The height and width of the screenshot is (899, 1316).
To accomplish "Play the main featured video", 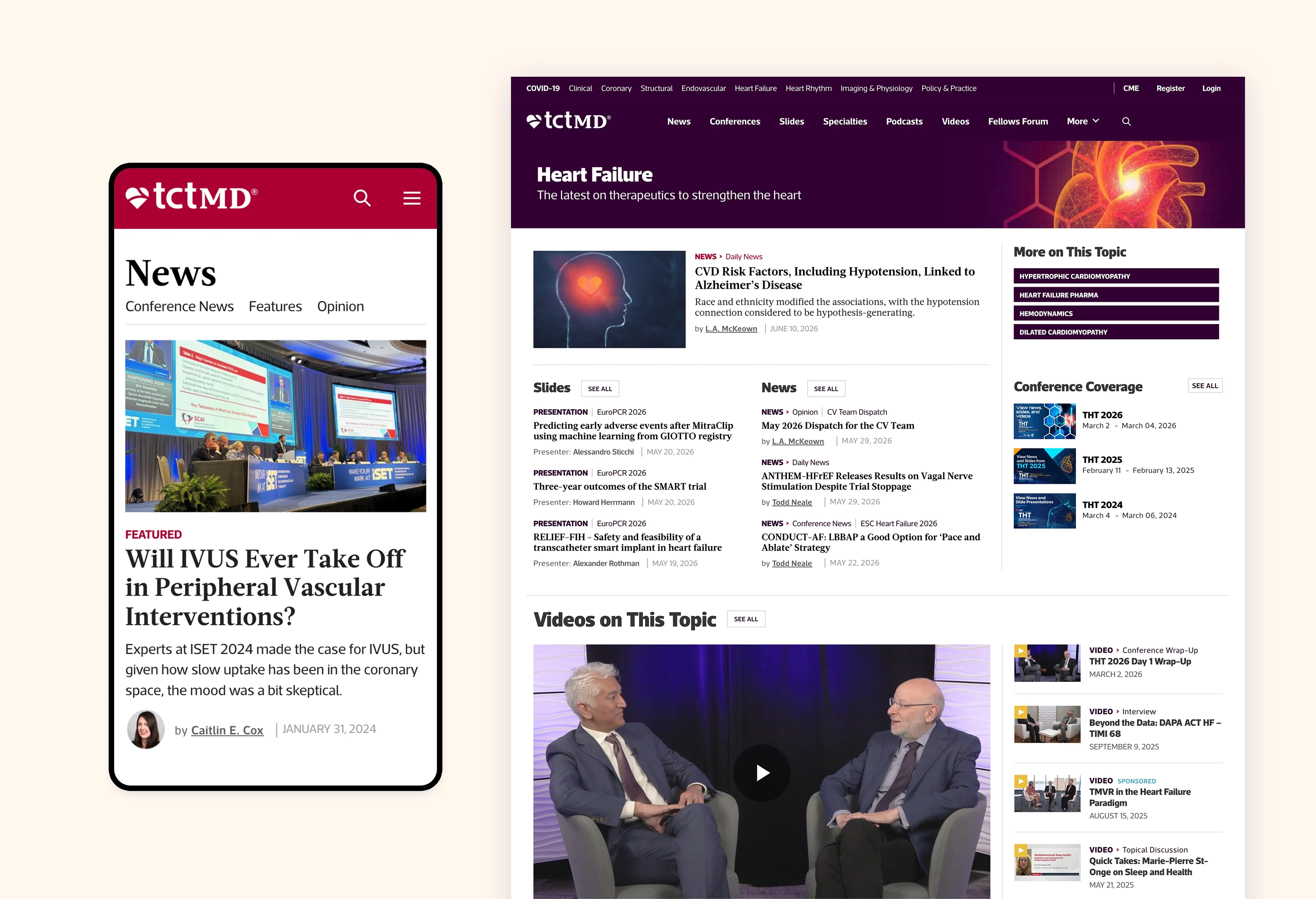I will point(762,773).
